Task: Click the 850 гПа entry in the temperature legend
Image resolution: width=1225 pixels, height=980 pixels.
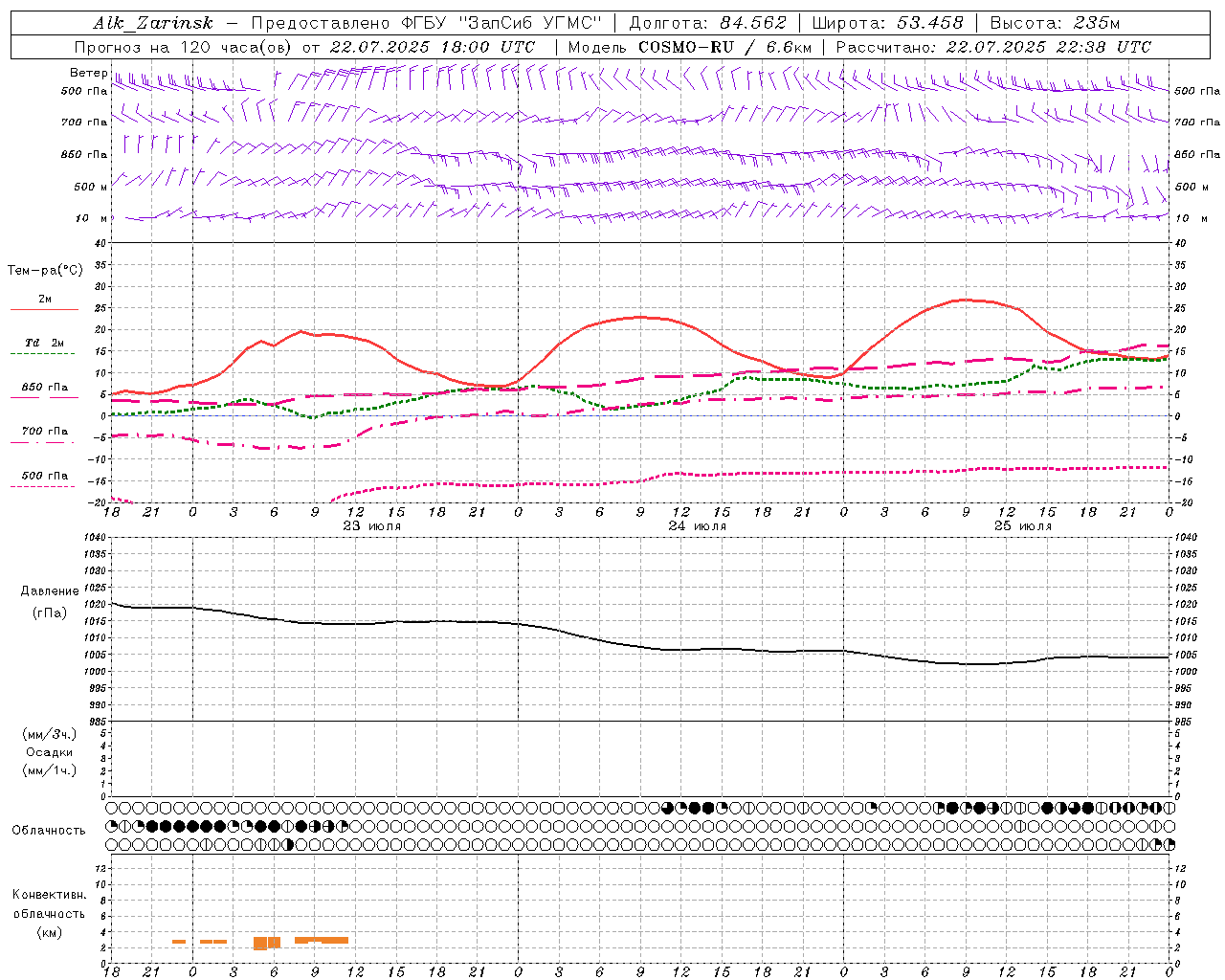Action: point(45,388)
